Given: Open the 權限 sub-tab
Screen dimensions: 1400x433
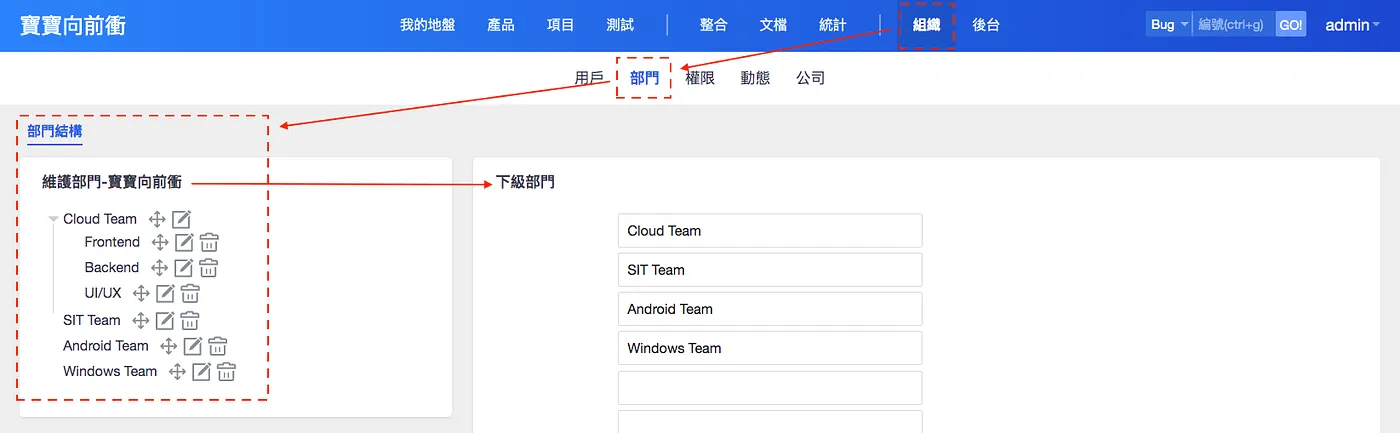Looking at the screenshot, I should (700, 78).
